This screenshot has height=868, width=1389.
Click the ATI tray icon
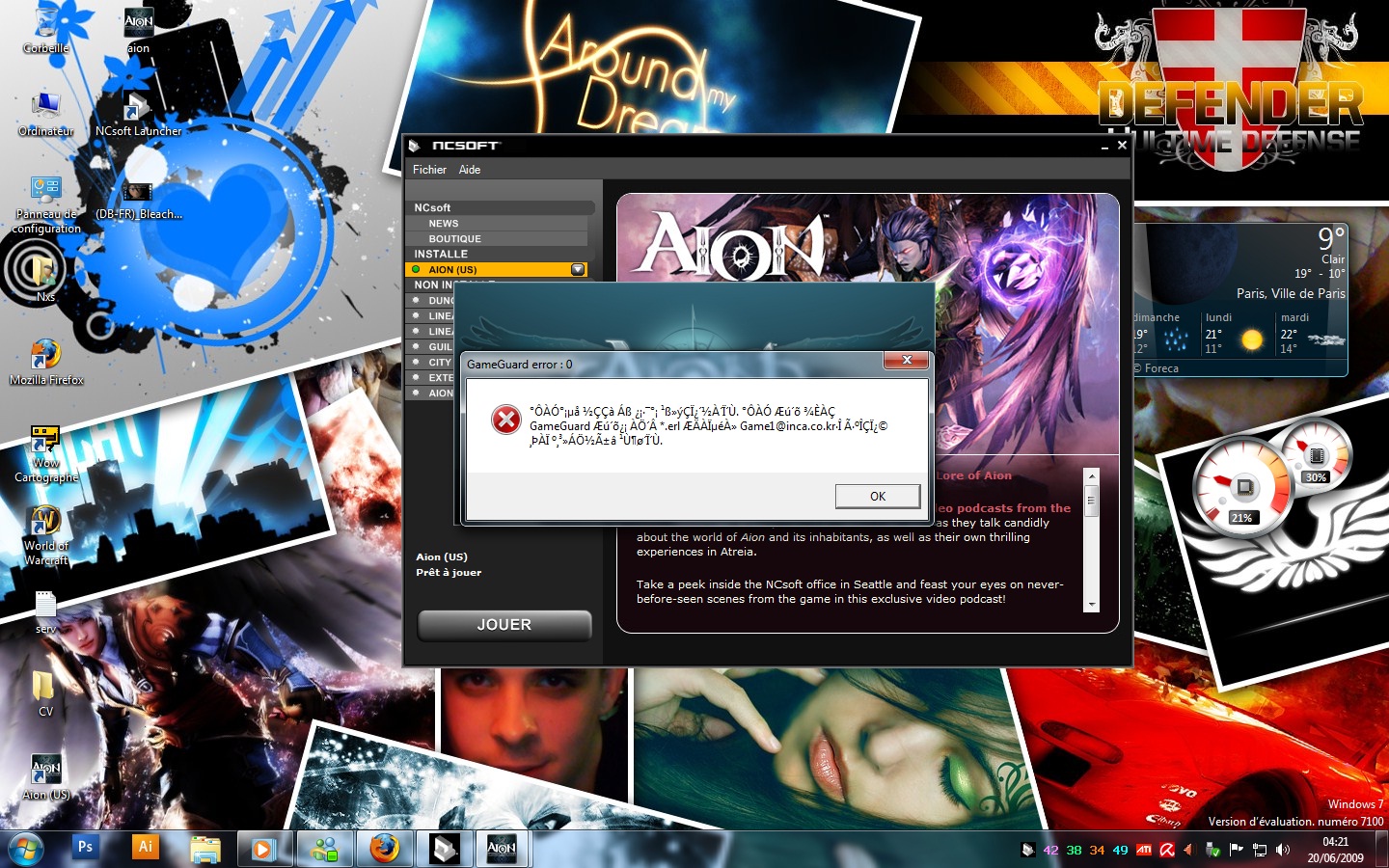coord(1144,850)
